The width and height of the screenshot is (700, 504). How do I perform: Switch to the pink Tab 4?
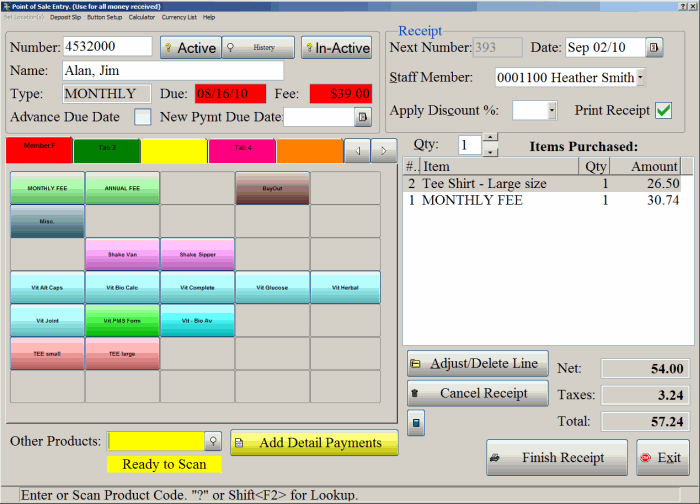(x=242, y=151)
